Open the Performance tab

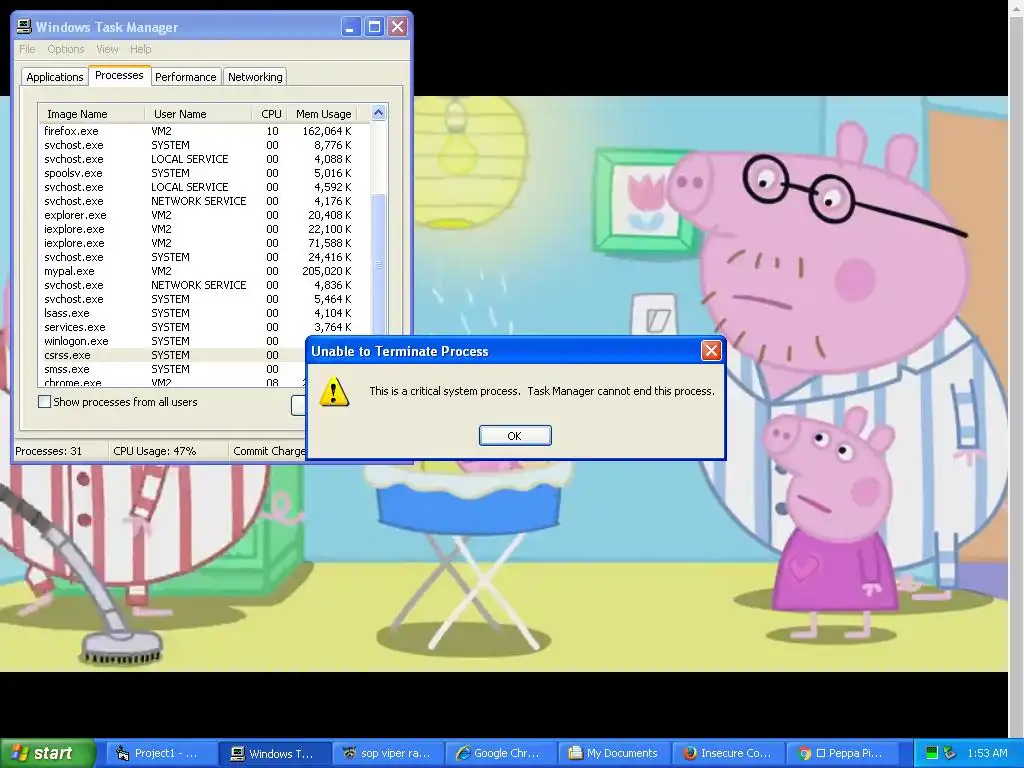[185, 77]
